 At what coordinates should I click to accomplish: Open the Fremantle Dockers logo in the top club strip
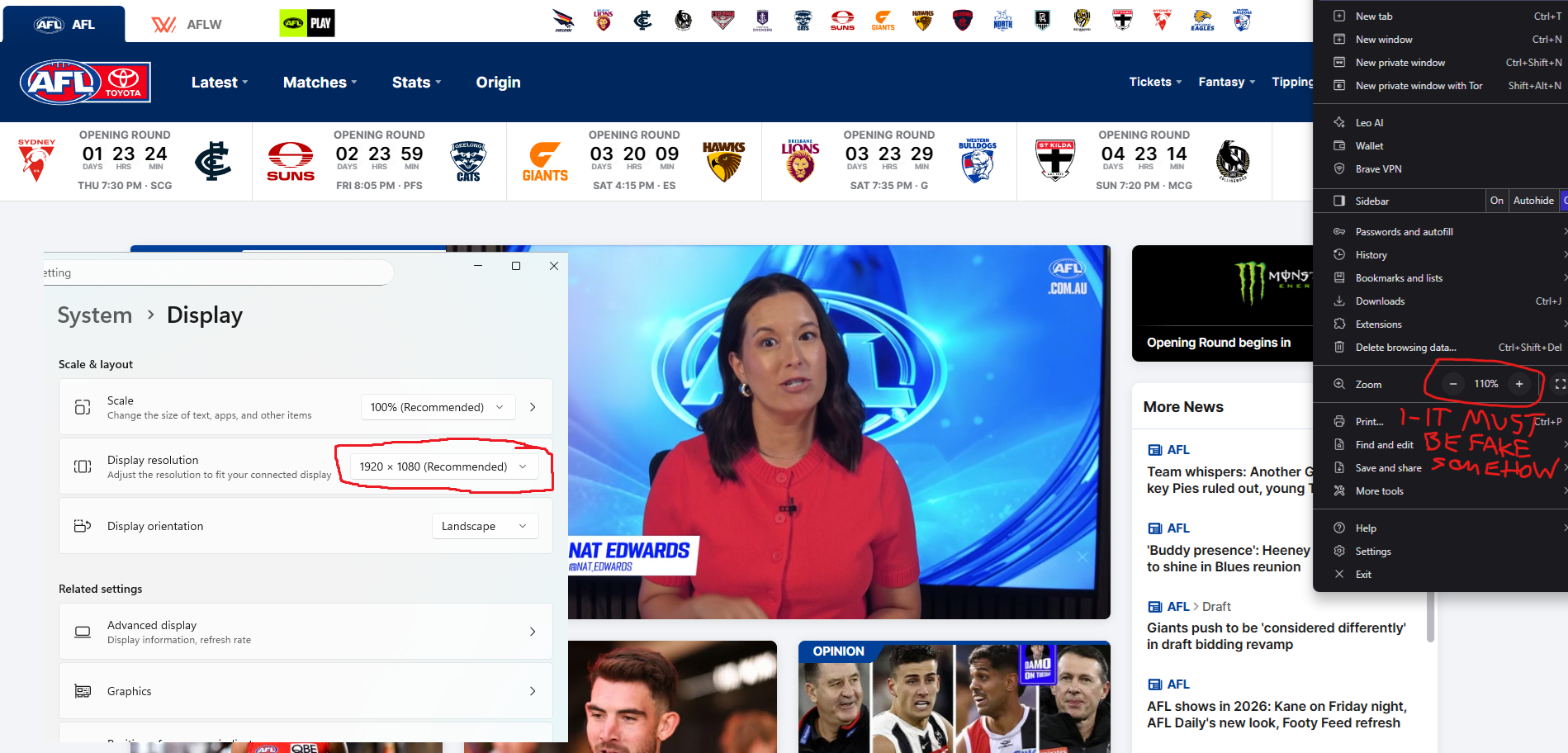763,21
